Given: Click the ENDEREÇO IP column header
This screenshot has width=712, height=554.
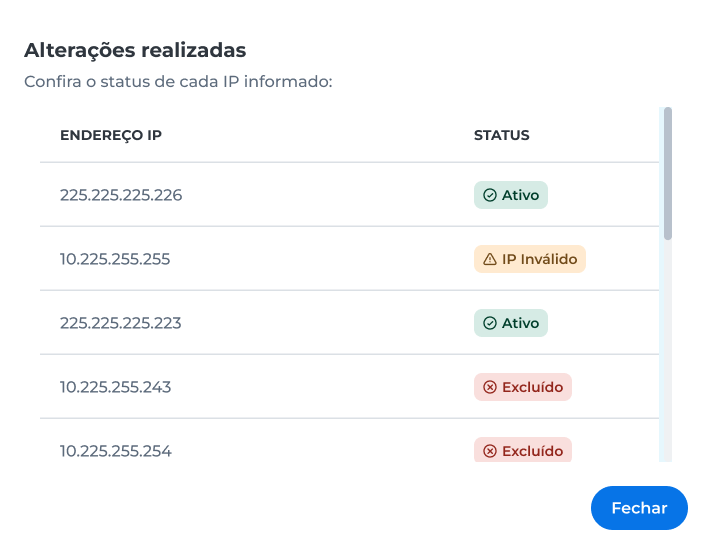Looking at the screenshot, I should point(111,135).
